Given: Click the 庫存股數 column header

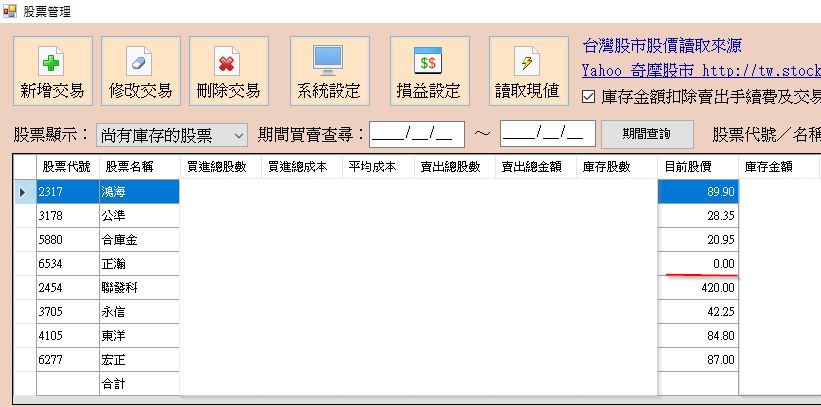Looking at the screenshot, I should coord(617,167).
